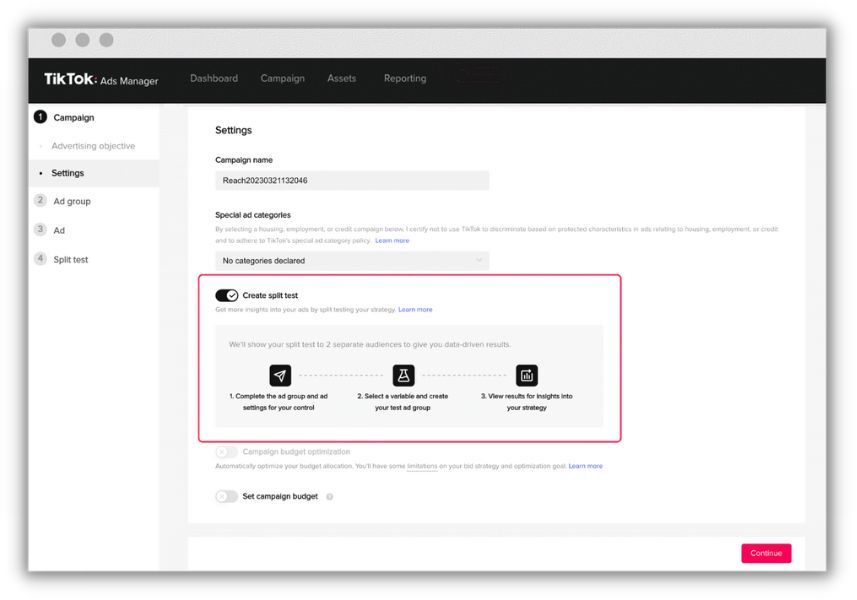The height and width of the screenshot is (600, 857).
Task: Click the step 2 Ad group number icon
Action: [x=40, y=201]
